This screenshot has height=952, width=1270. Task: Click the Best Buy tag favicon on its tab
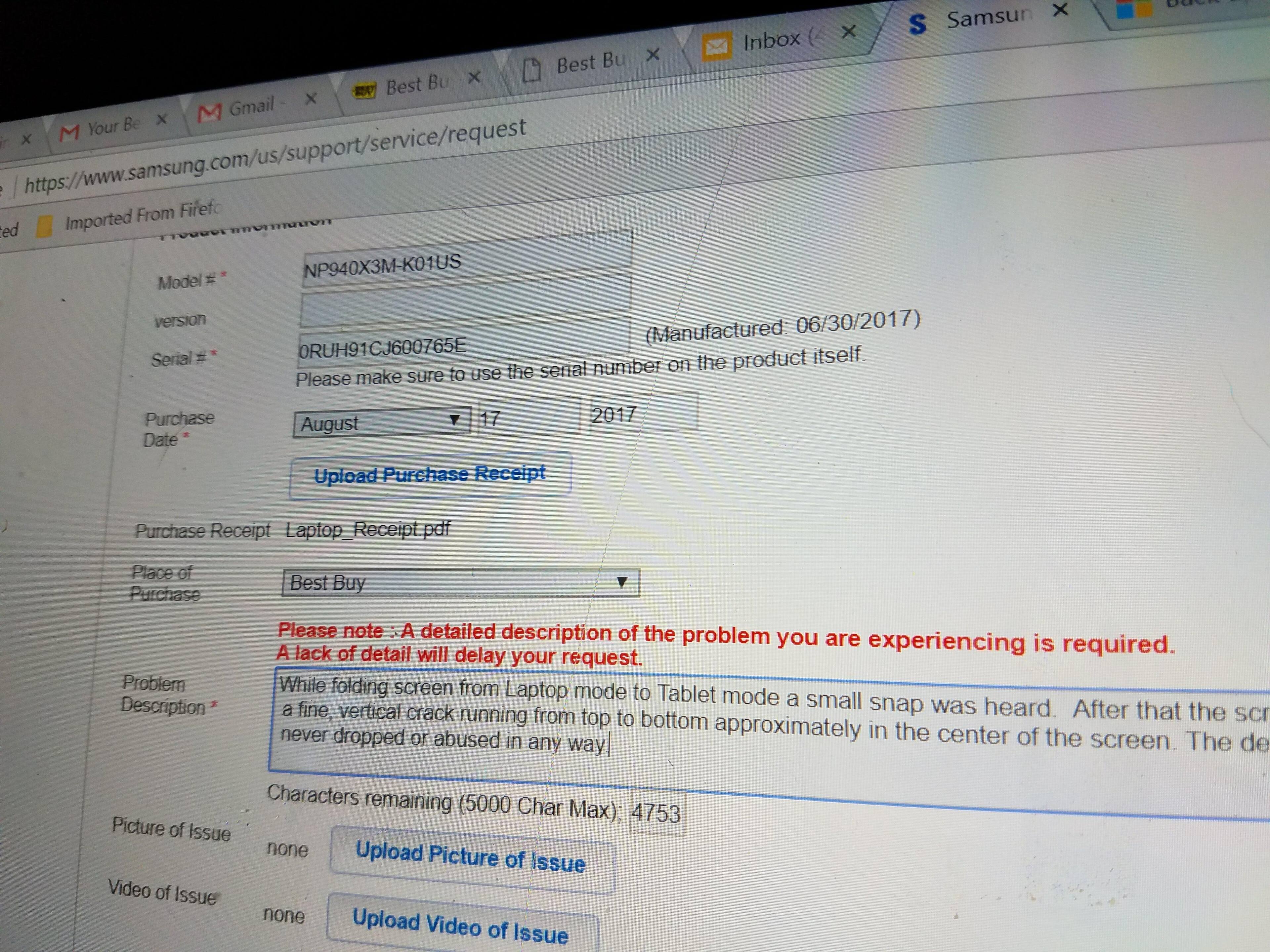click(364, 89)
